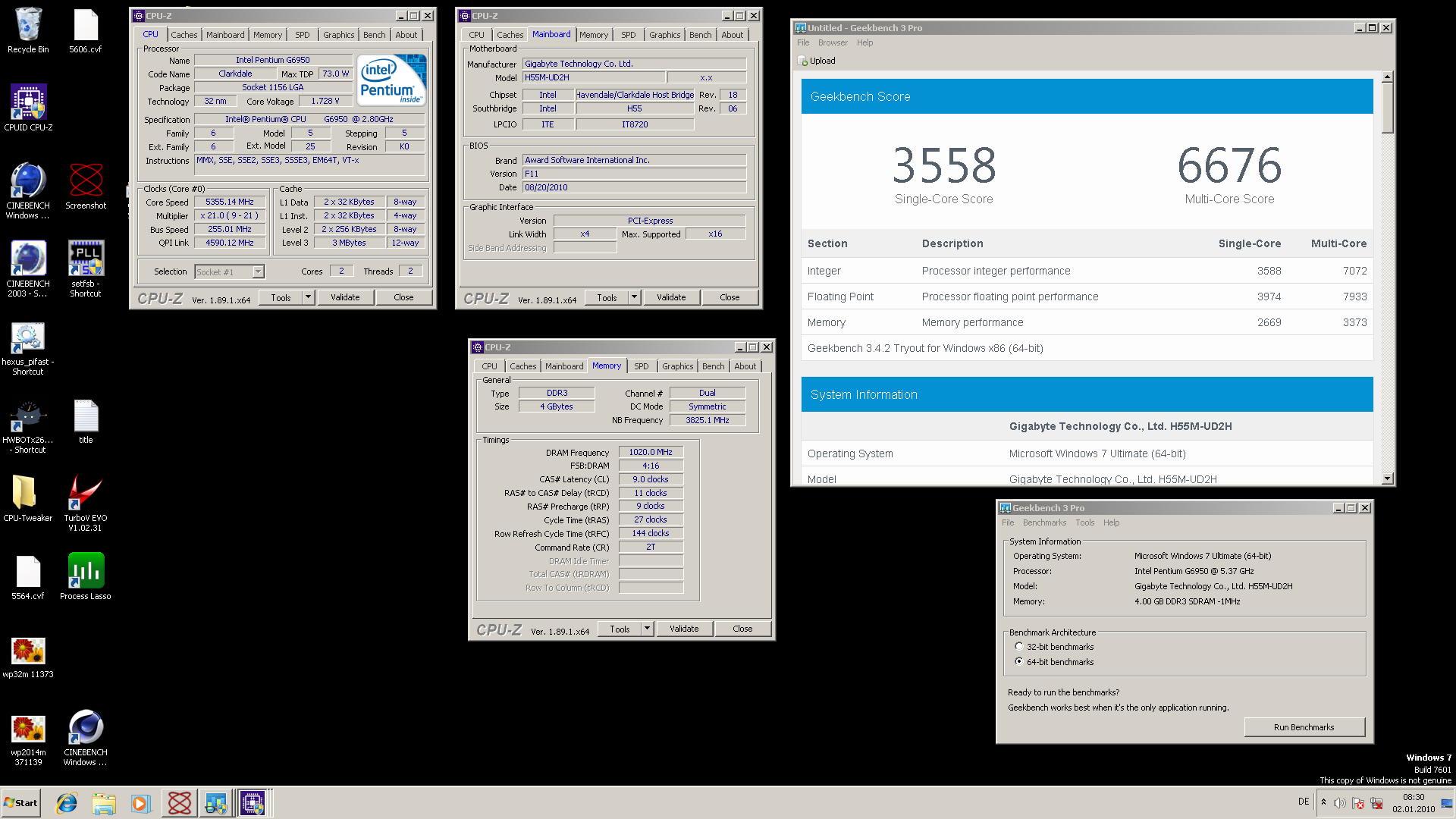Image resolution: width=1456 pixels, height=819 pixels.
Task: Click the CPU-Z taskbar button
Action: tap(253, 803)
